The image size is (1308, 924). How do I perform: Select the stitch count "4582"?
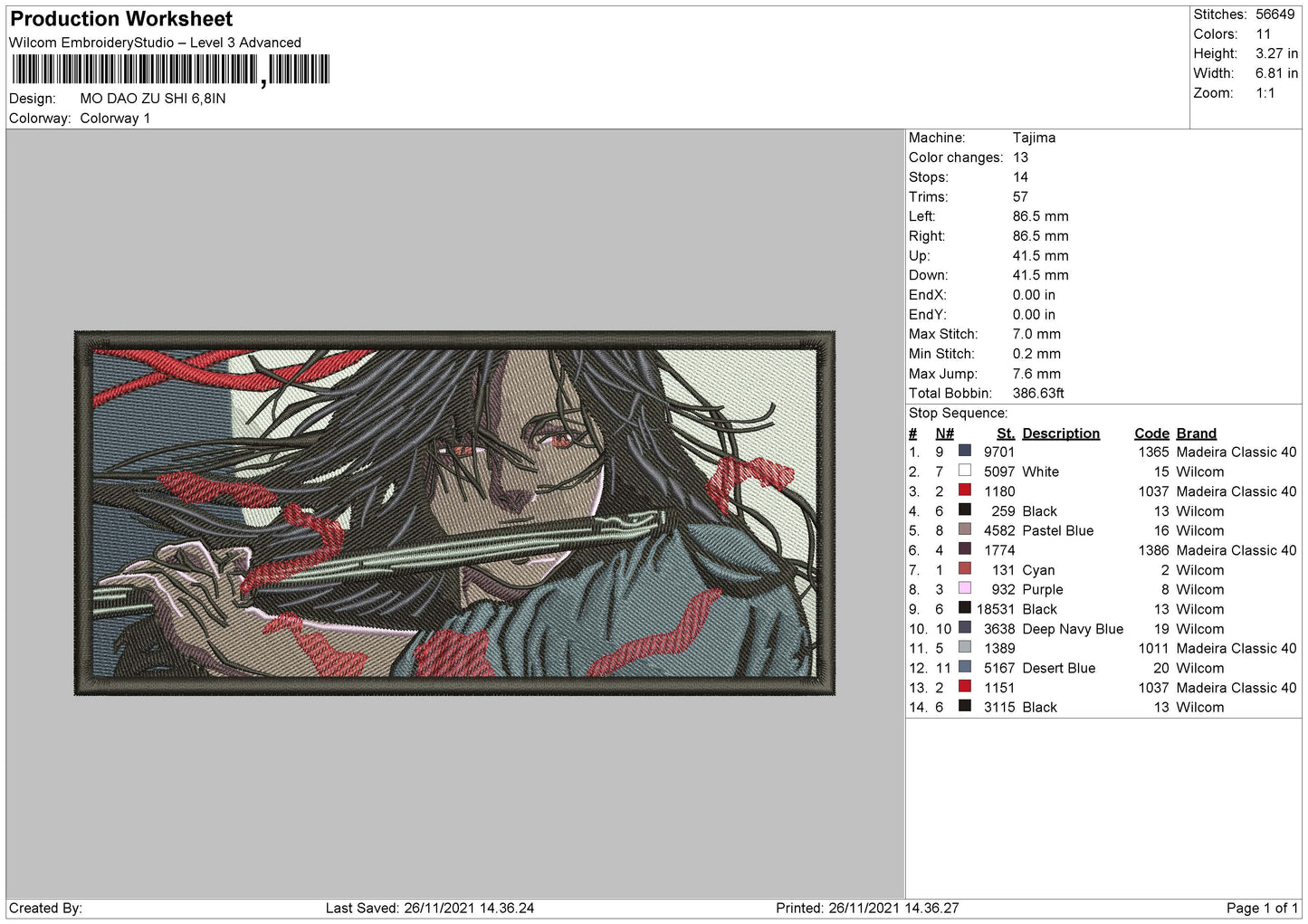999,530
